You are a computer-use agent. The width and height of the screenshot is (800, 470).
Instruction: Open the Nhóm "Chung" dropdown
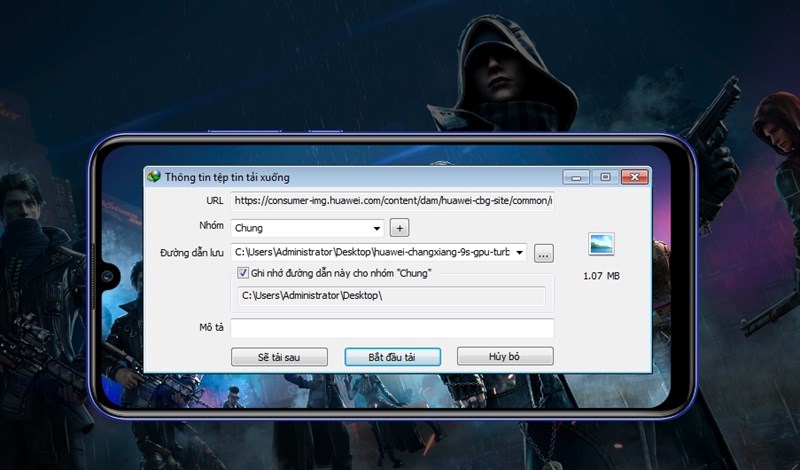click(x=307, y=228)
